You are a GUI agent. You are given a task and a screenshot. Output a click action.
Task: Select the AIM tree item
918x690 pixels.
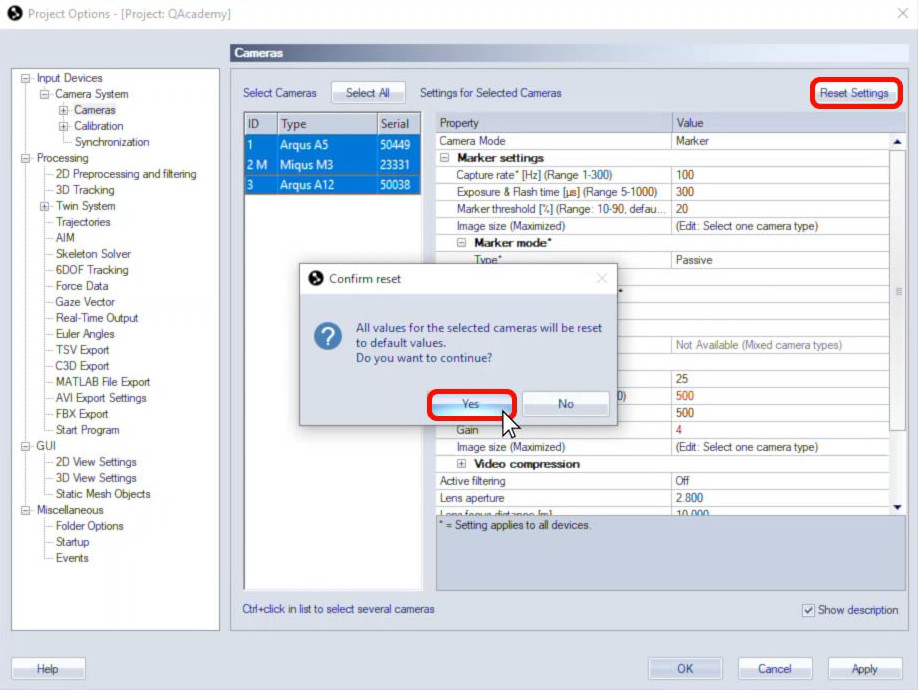pos(65,238)
